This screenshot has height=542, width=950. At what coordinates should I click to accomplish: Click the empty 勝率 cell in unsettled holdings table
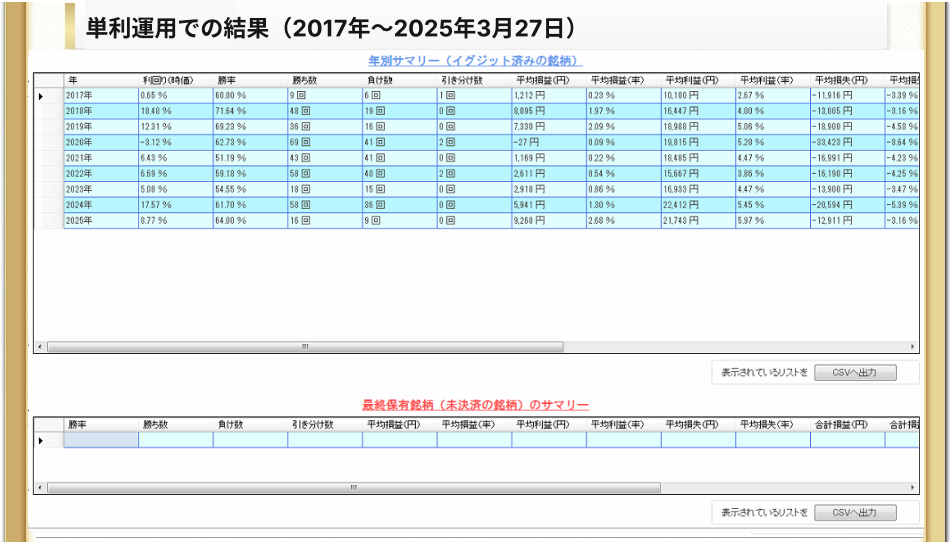[x=101, y=440]
